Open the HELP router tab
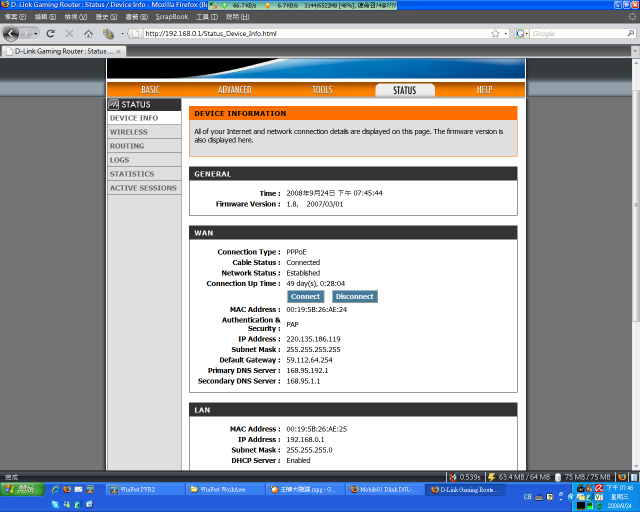 click(x=484, y=90)
